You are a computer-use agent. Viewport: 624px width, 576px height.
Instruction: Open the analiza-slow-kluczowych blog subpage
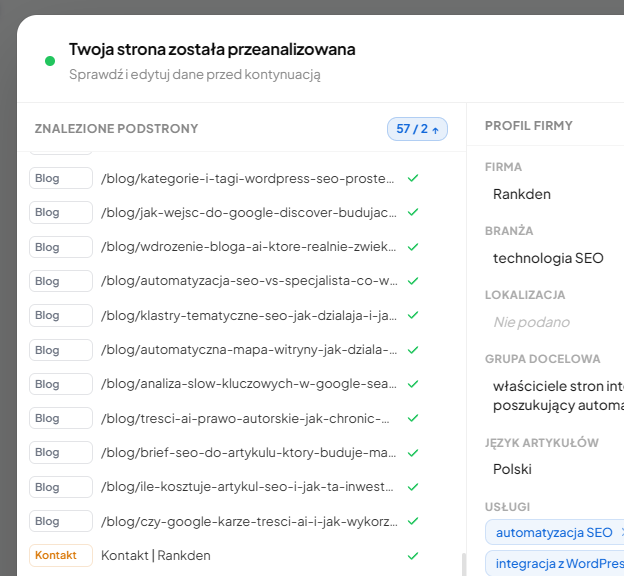point(249,384)
